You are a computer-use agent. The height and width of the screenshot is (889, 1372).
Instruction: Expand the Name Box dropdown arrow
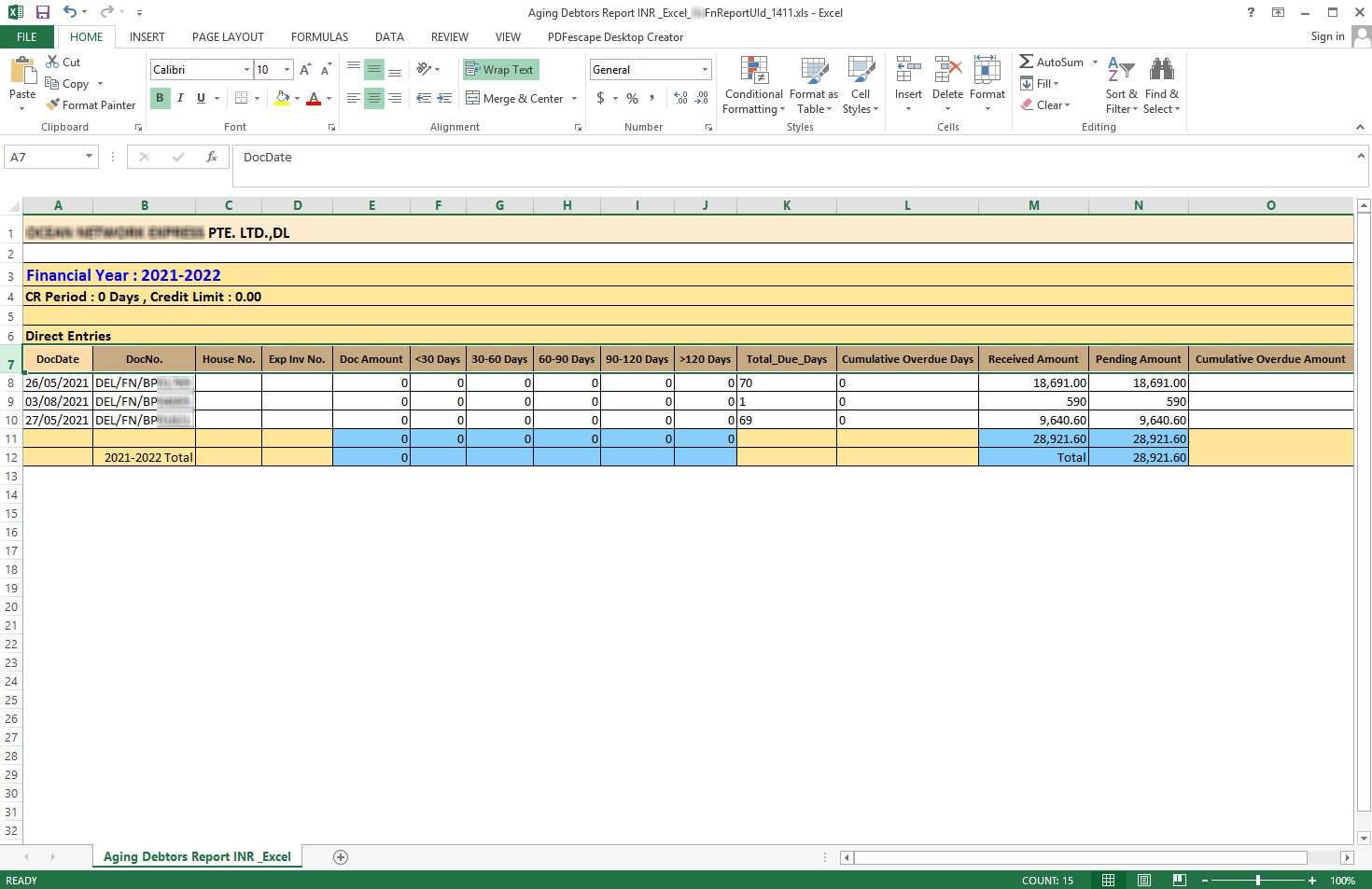pos(90,157)
